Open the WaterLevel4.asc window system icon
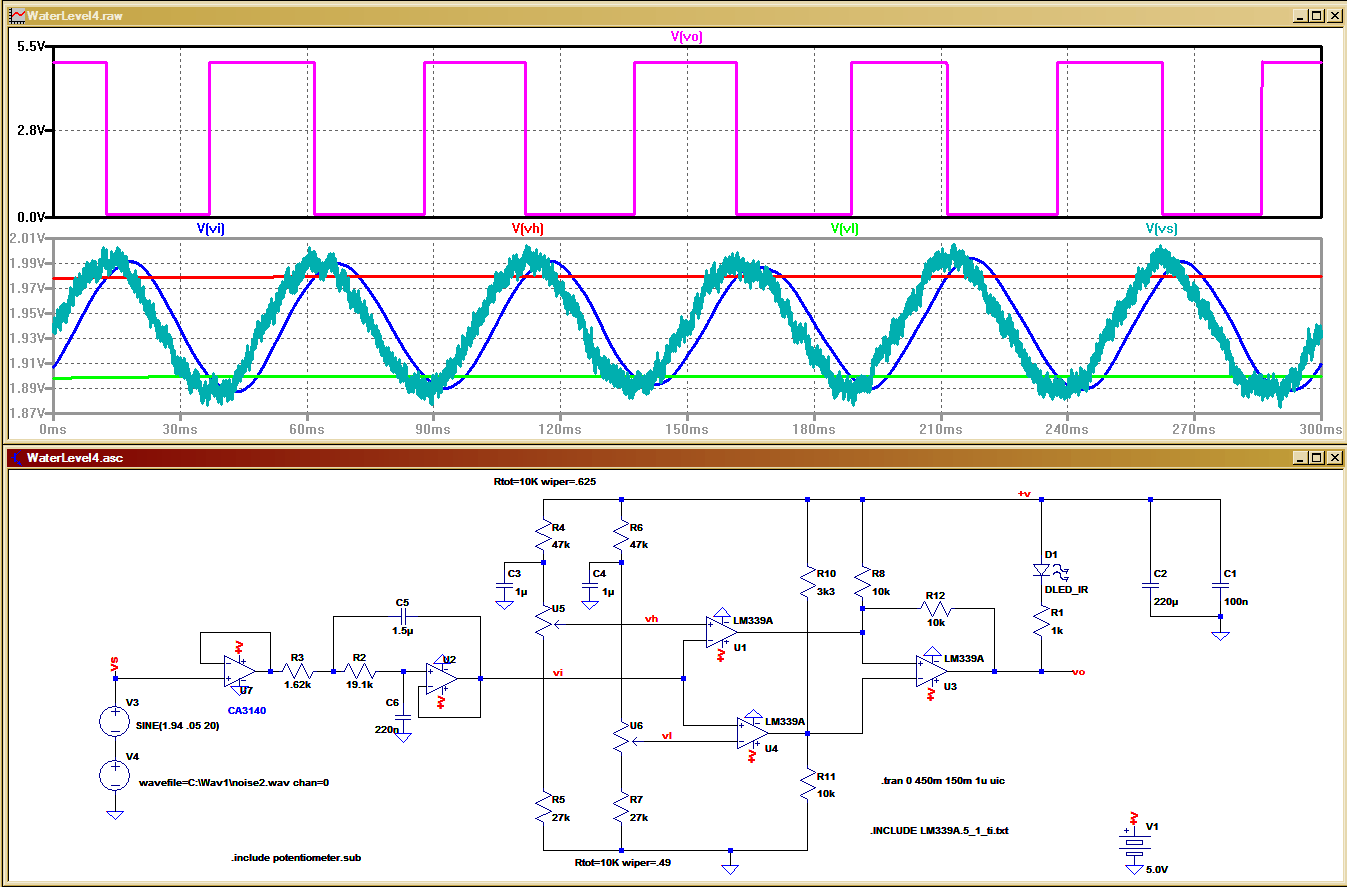Image resolution: width=1347 pixels, height=887 pixels. (x=17, y=458)
